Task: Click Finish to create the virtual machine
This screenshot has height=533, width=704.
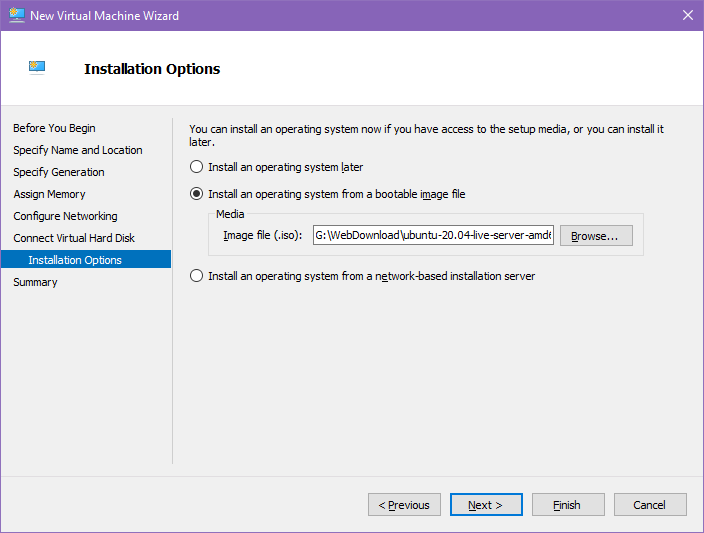Action: [x=568, y=505]
